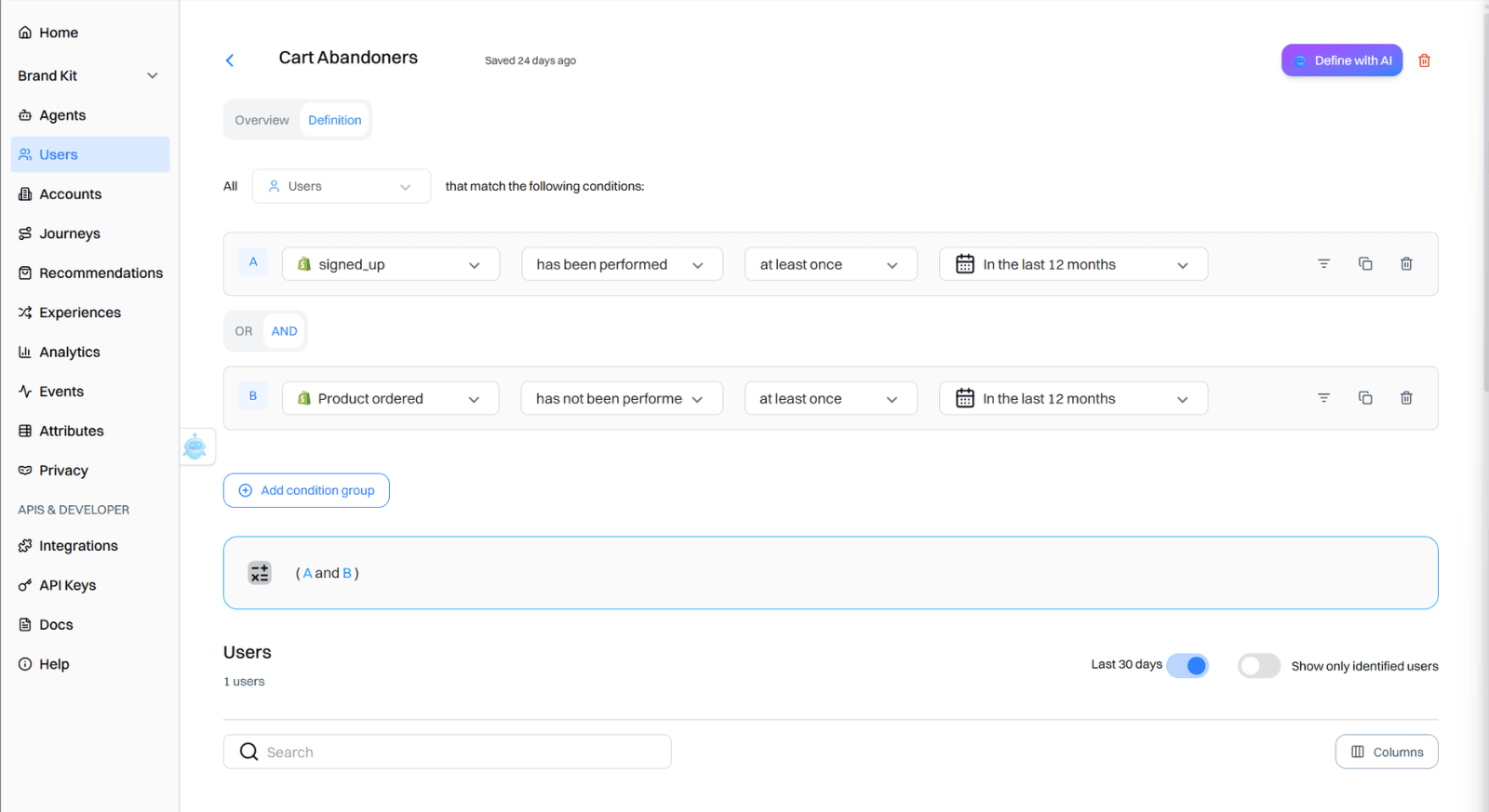This screenshot has width=1489, height=812.
Task: Click the Define with AI button
Action: 1341,60
